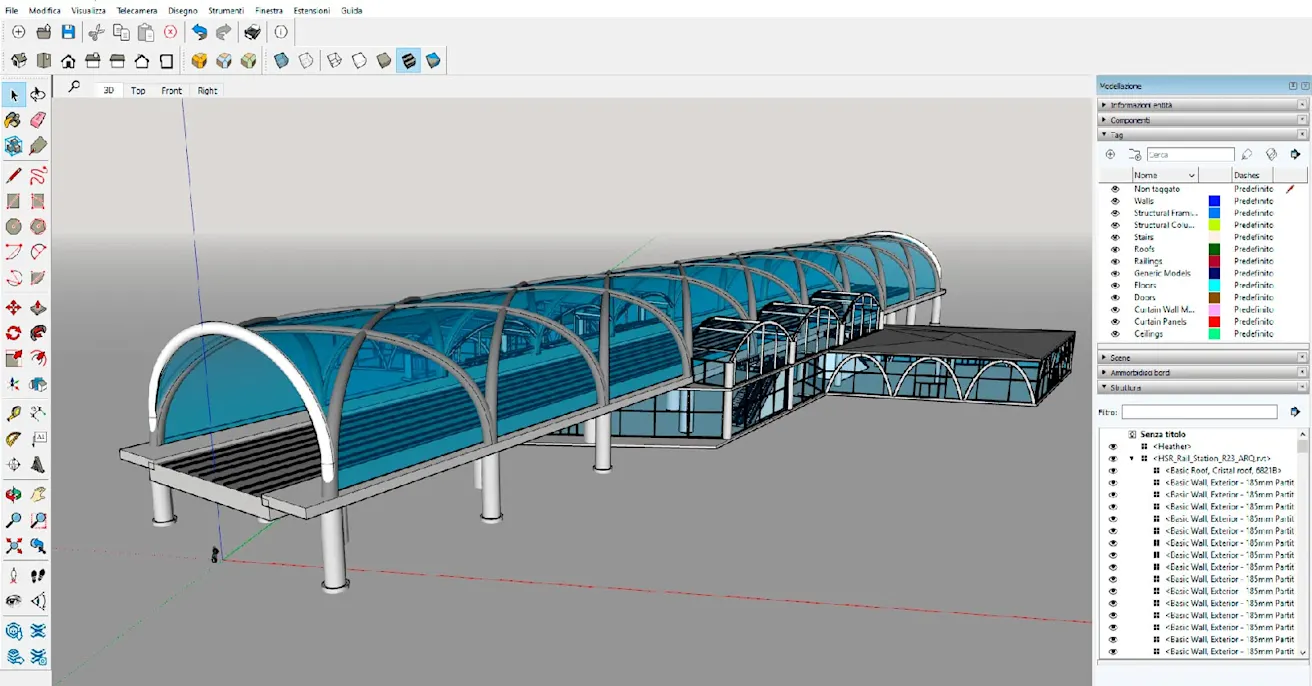Select the Zoom magnifier tool in left toolbar
1312x686 pixels.
click(14, 520)
